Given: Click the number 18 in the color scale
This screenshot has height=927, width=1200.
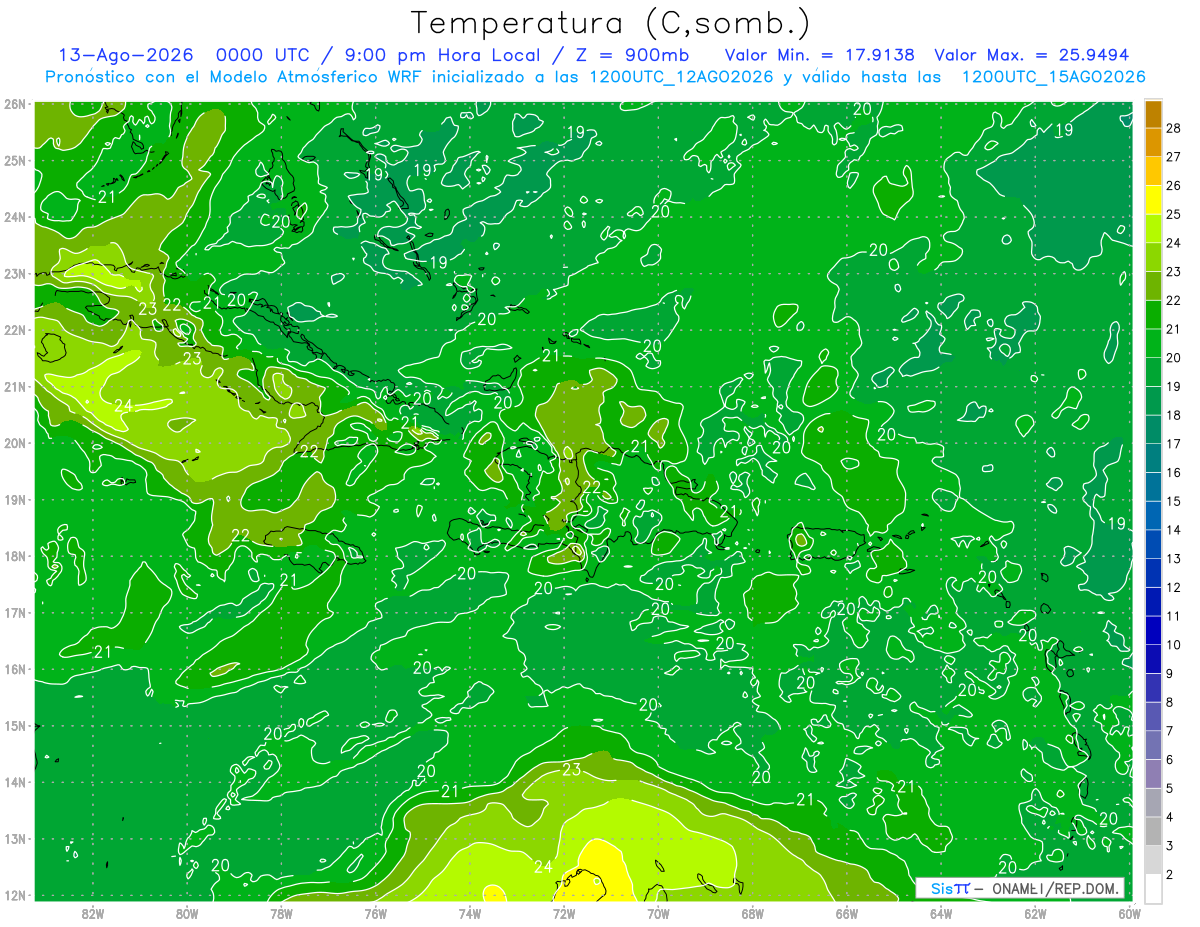Looking at the screenshot, I should point(1173,415).
